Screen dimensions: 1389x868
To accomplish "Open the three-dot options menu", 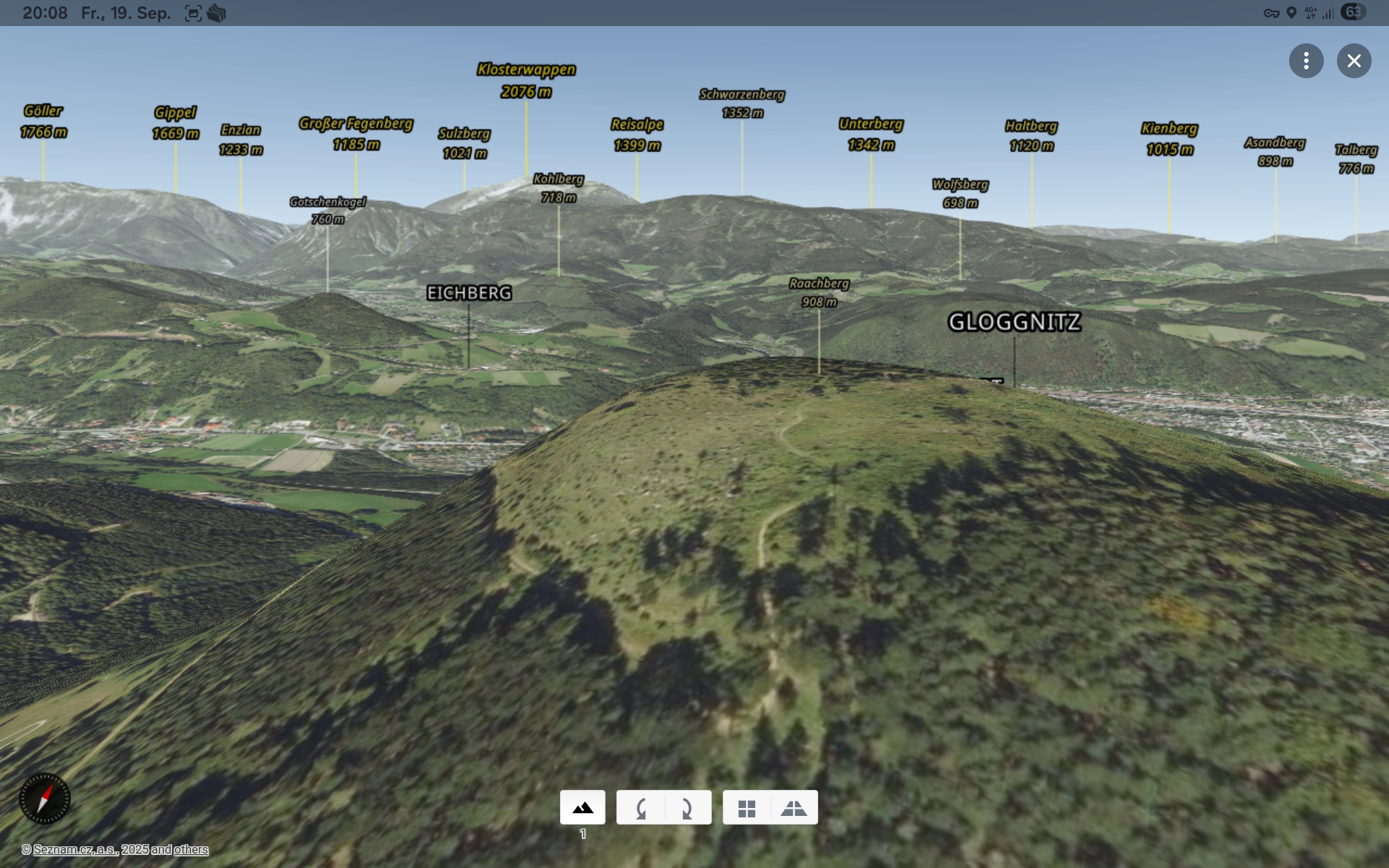I will pyautogui.click(x=1306, y=61).
